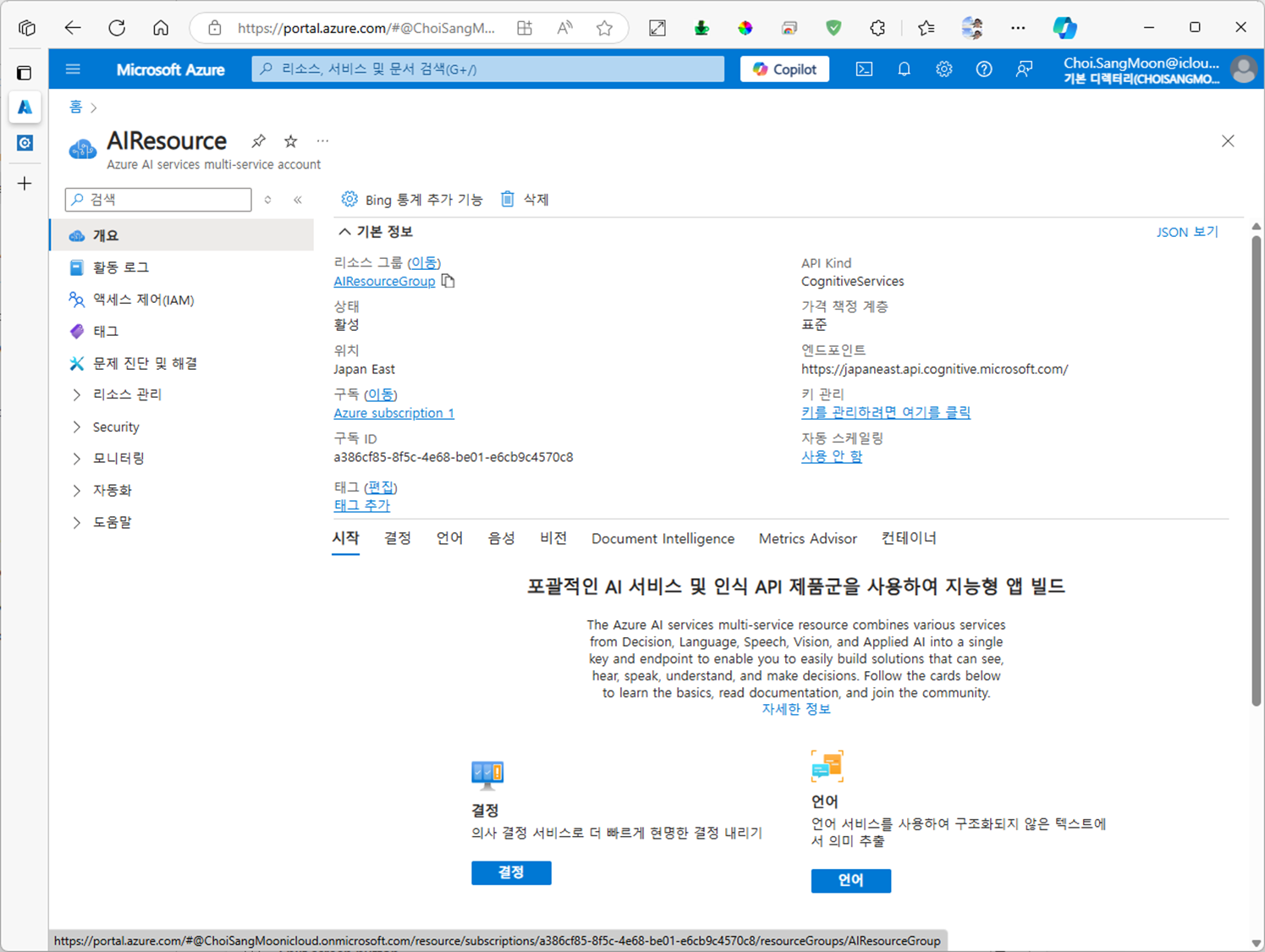Collapse the 기본 정보 section

coord(375,232)
